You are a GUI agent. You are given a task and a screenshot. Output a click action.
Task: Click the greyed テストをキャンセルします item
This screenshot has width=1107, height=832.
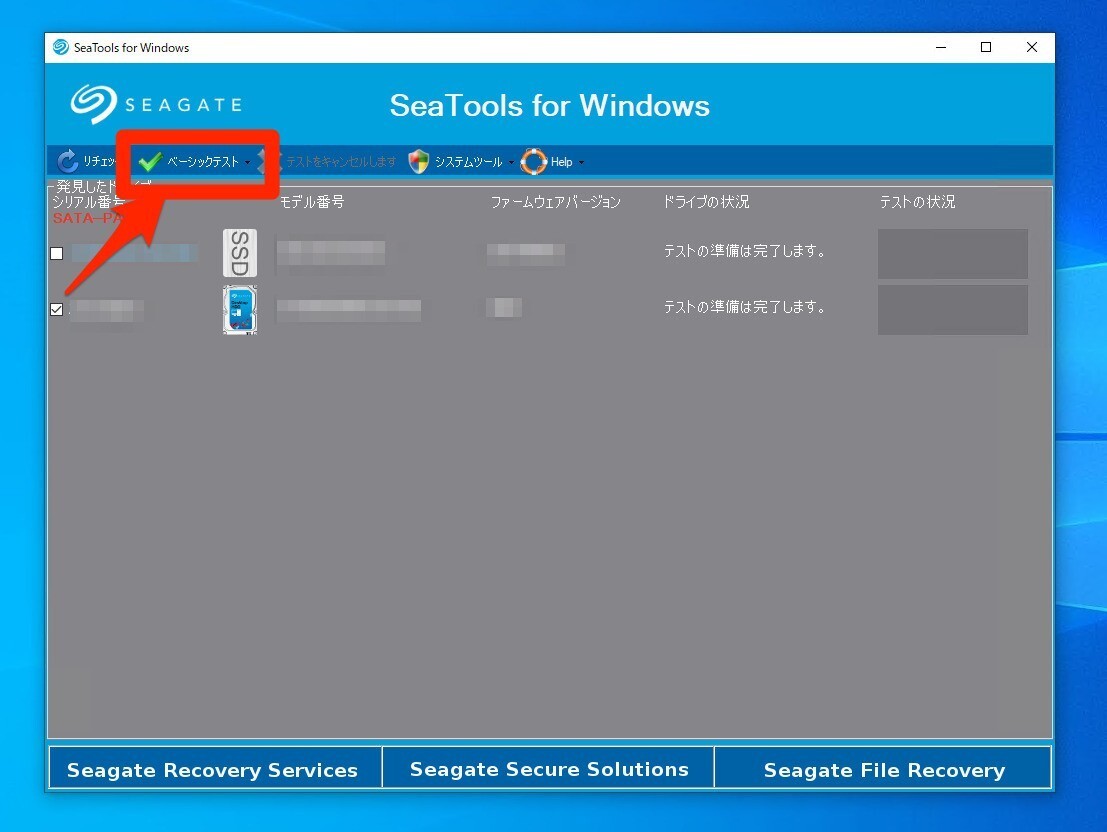click(341, 162)
